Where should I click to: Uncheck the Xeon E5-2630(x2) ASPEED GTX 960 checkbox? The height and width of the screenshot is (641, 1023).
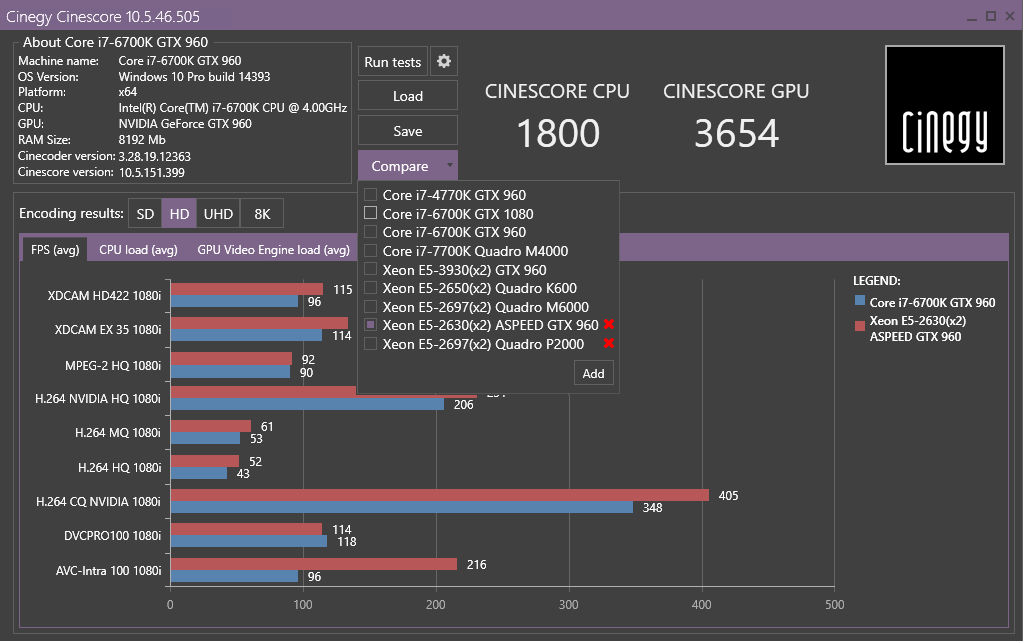(371, 325)
